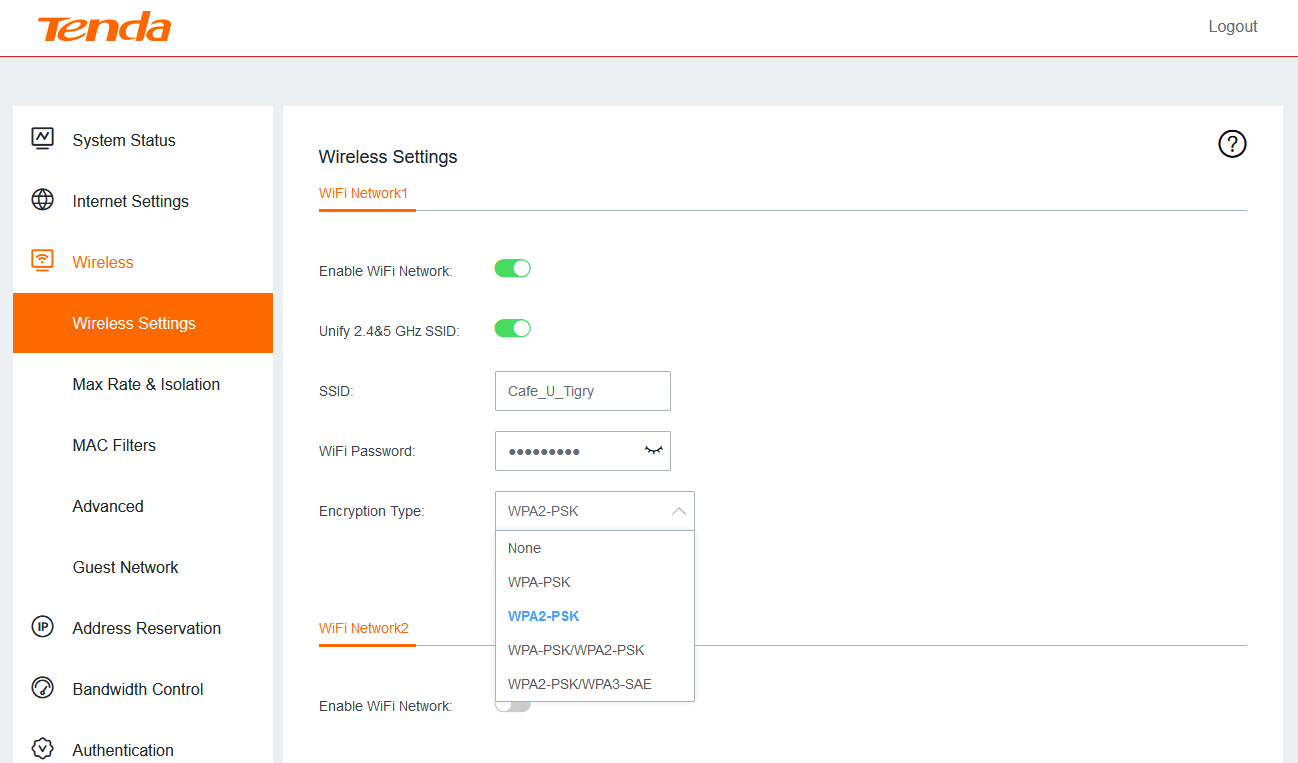The image size is (1298, 763).
Task: Choose the highlighted WPA2-PSK list option
Action: 595,616
